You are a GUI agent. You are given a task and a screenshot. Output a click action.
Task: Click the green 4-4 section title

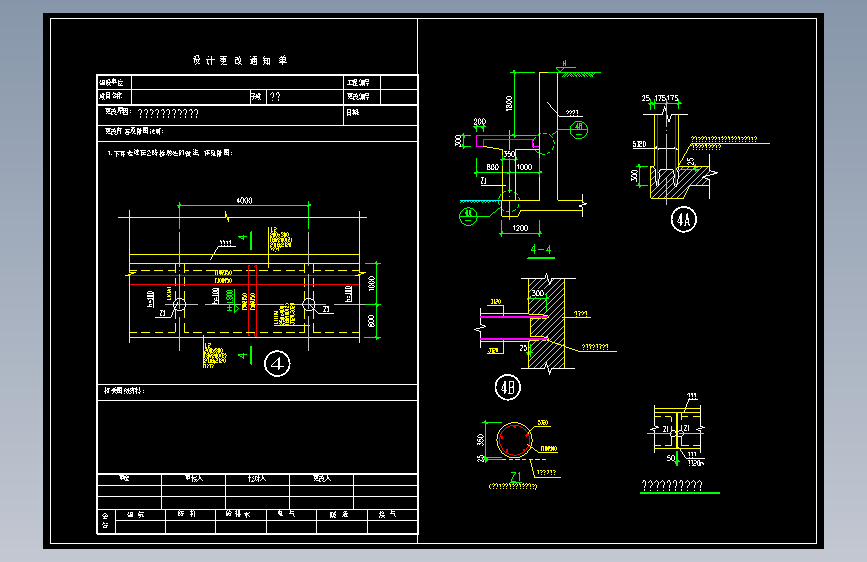click(541, 250)
